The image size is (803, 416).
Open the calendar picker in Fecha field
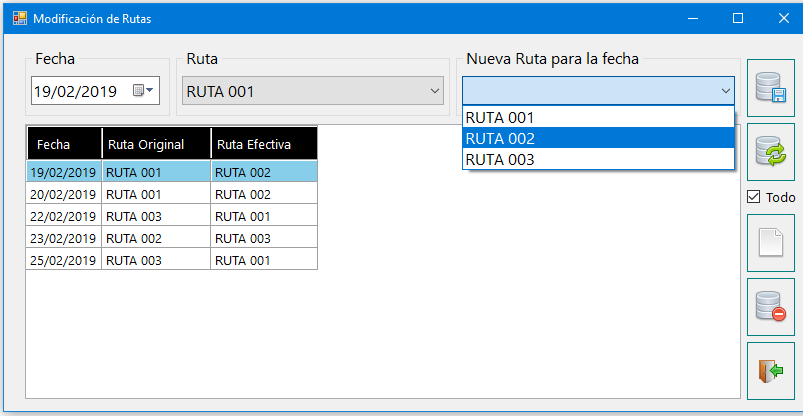pyautogui.click(x=143, y=91)
